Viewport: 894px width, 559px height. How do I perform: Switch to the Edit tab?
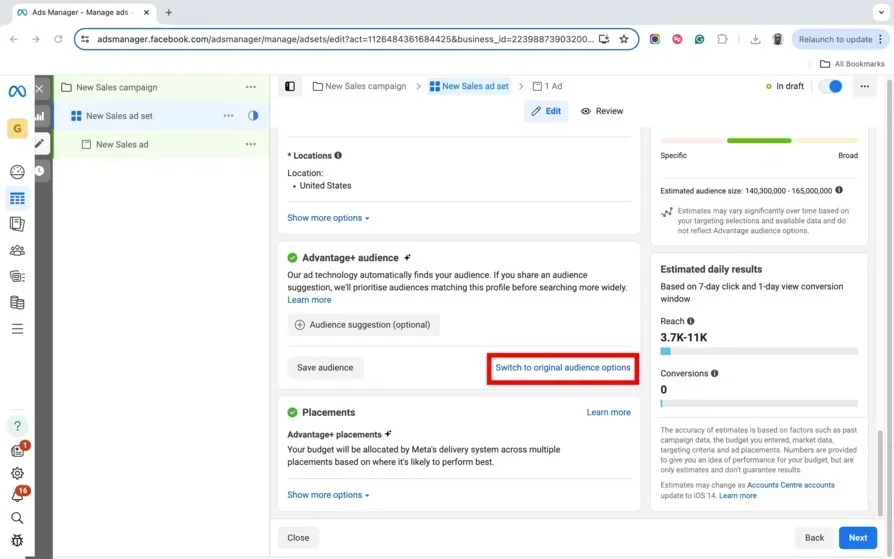(546, 111)
